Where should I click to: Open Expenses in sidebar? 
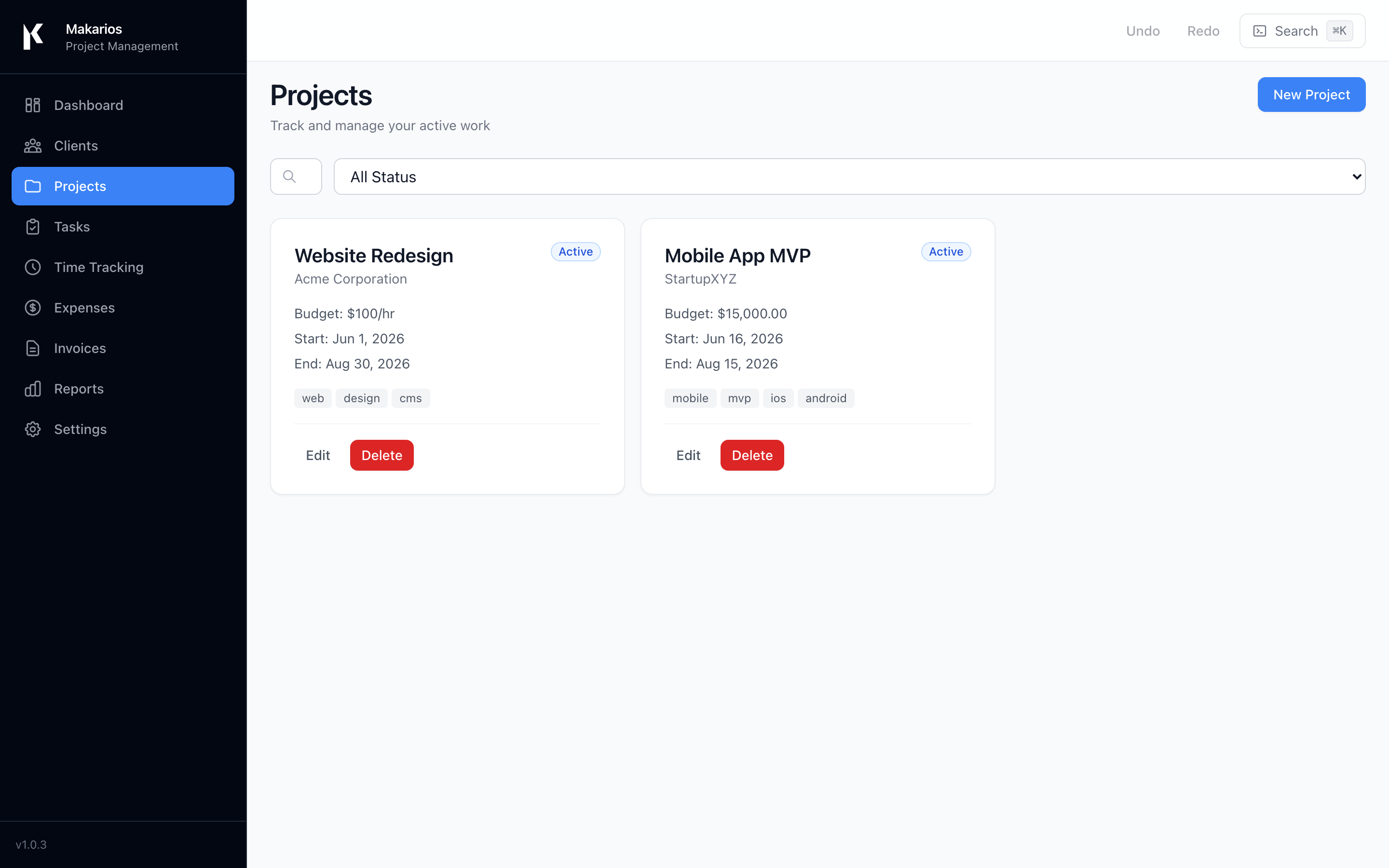pos(123,308)
